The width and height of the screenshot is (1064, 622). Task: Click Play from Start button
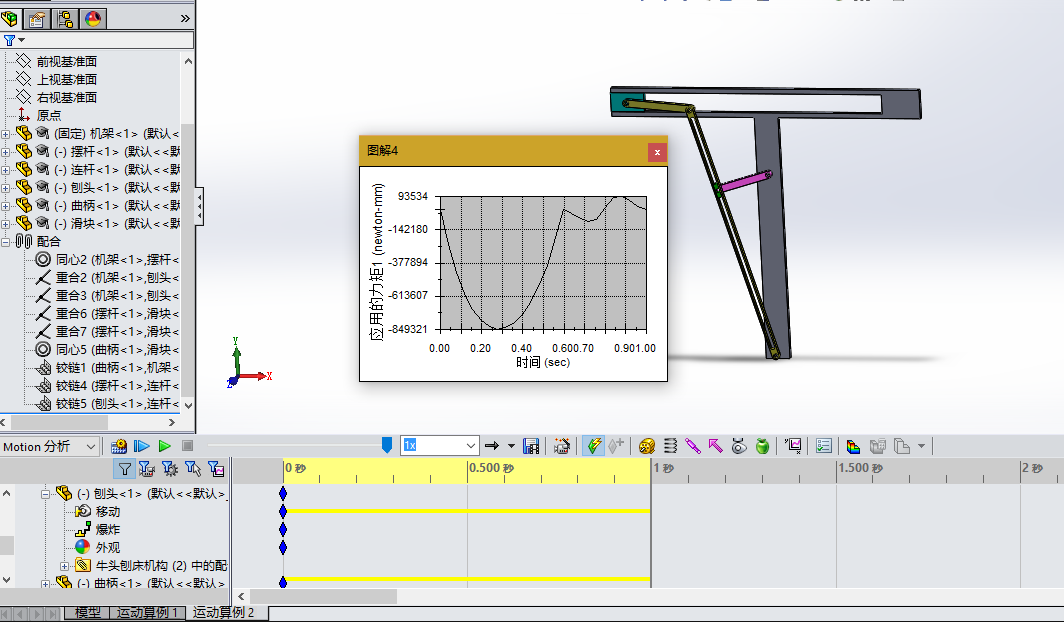142,446
